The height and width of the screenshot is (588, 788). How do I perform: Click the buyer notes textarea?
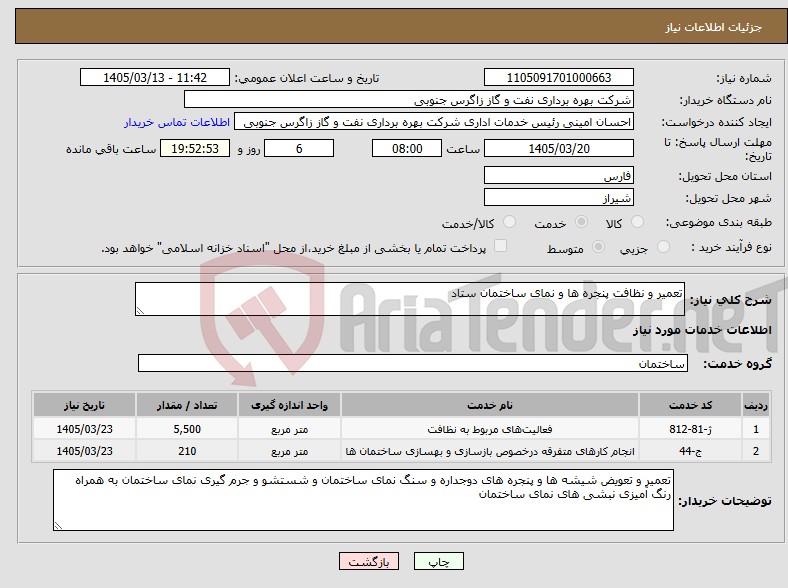(363, 500)
